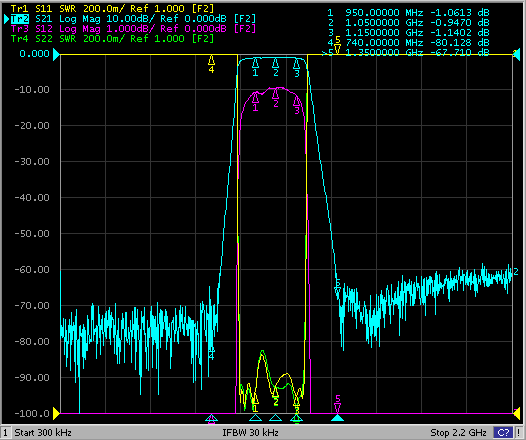Click the IFBW 30 kHz setting

tap(250, 433)
